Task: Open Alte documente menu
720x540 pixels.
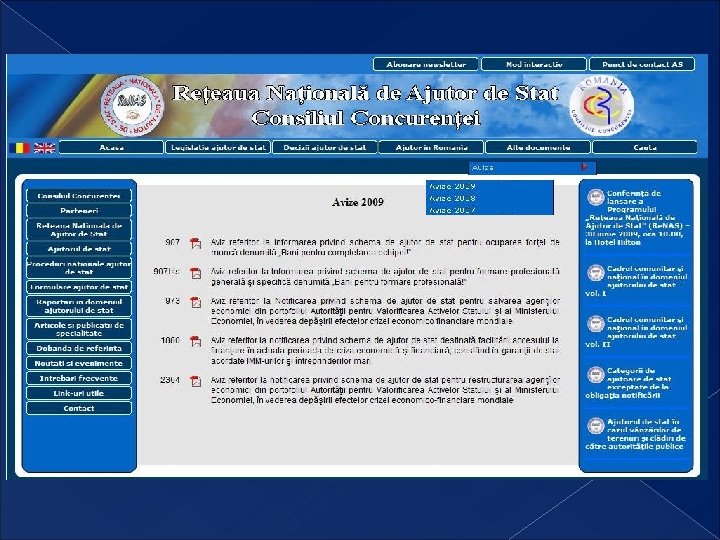Action: click(x=538, y=147)
